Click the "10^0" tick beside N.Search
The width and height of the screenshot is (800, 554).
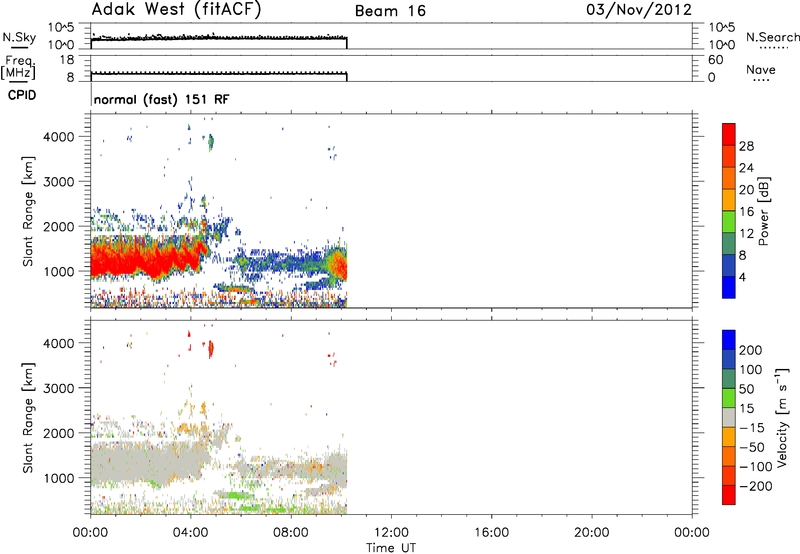pos(722,45)
